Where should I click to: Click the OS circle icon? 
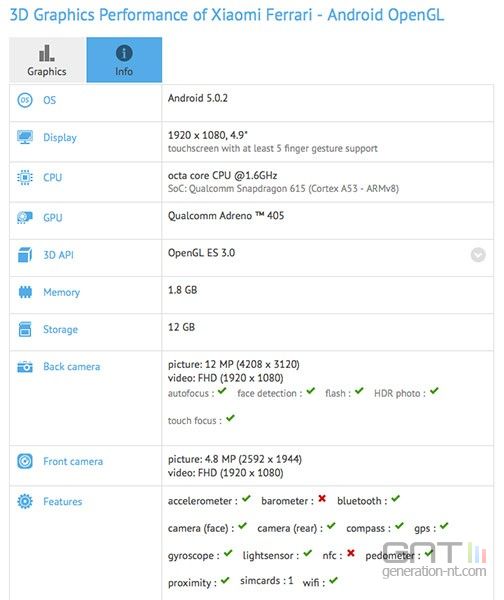pos(25,100)
